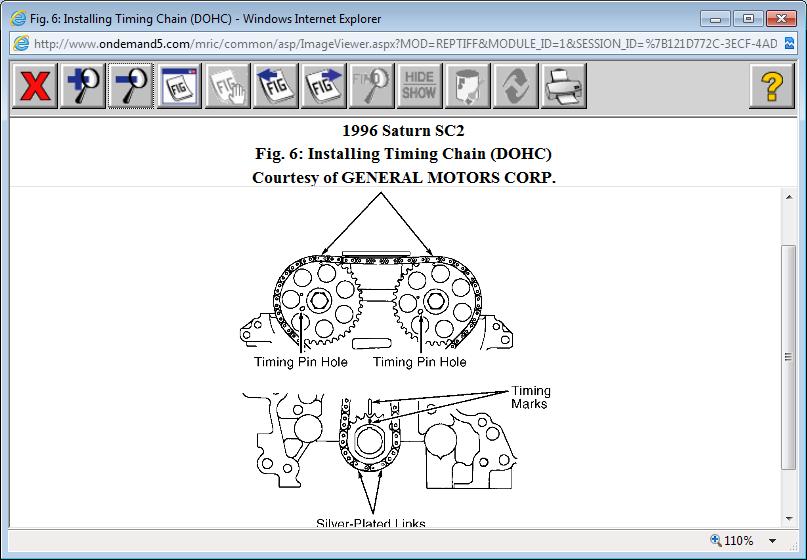Zoom out with the minus magnifier
Screen dimensions: 807x560
click(131, 86)
